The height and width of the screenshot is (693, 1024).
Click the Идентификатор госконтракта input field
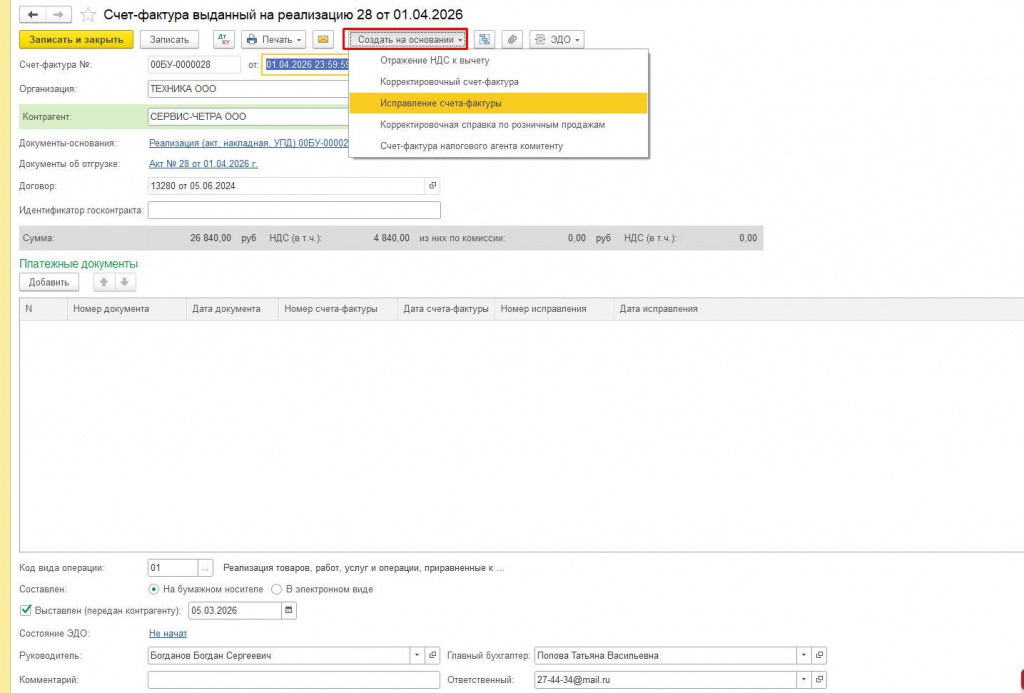[x=295, y=210]
